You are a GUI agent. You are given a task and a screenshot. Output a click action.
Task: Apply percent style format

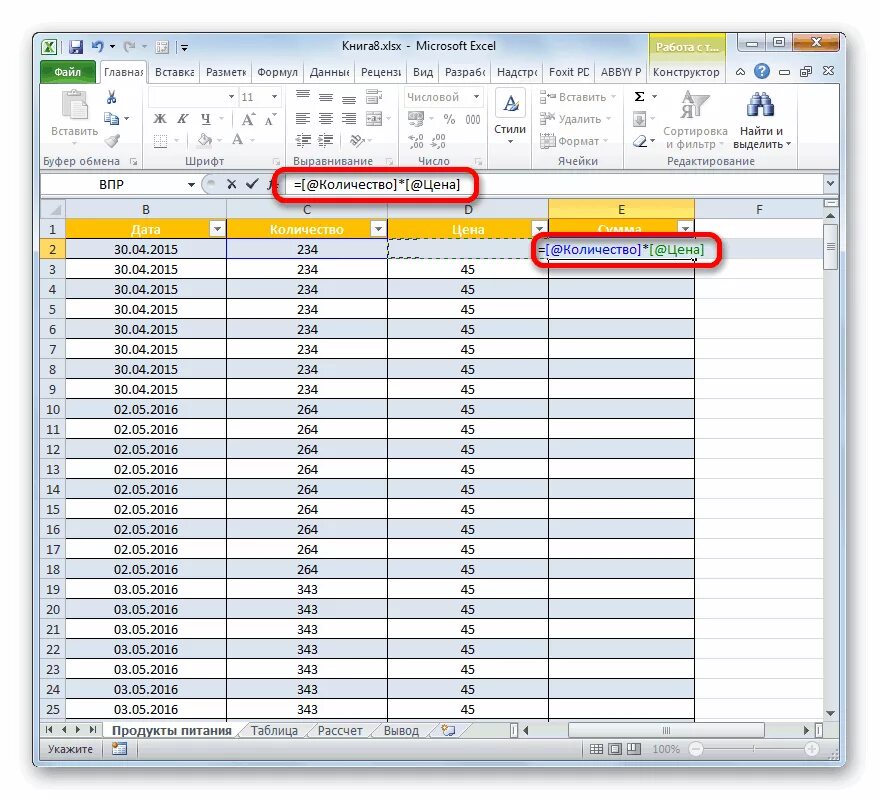point(449,119)
